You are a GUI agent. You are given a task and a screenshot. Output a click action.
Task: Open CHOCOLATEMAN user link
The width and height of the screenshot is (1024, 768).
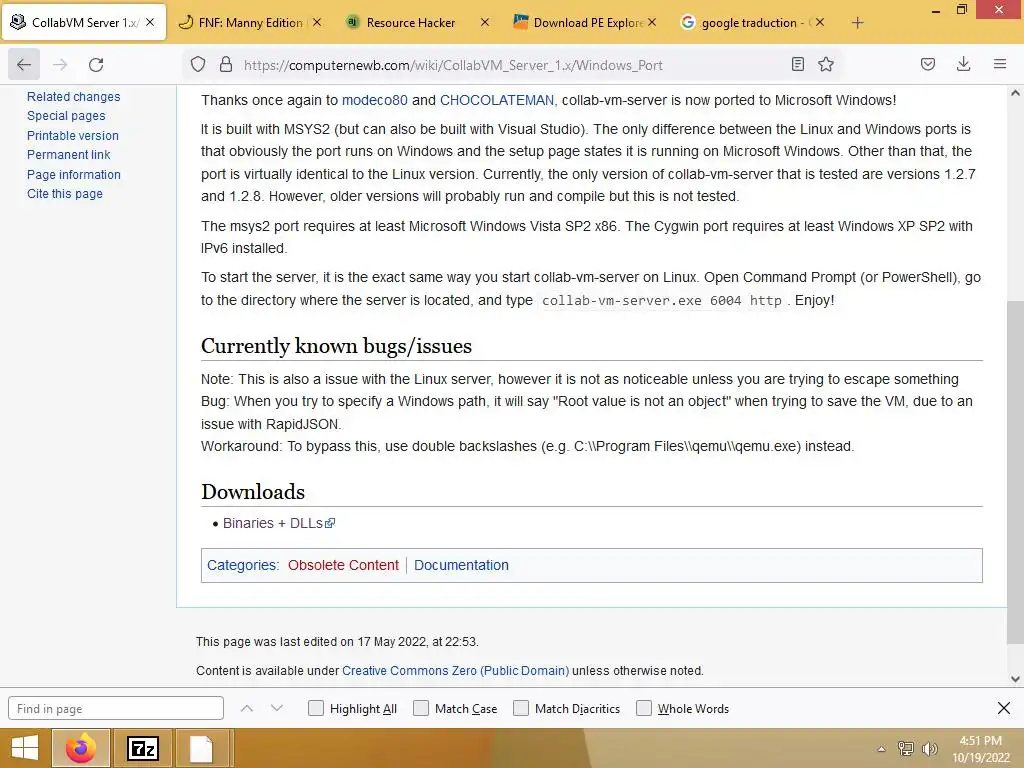click(x=496, y=100)
